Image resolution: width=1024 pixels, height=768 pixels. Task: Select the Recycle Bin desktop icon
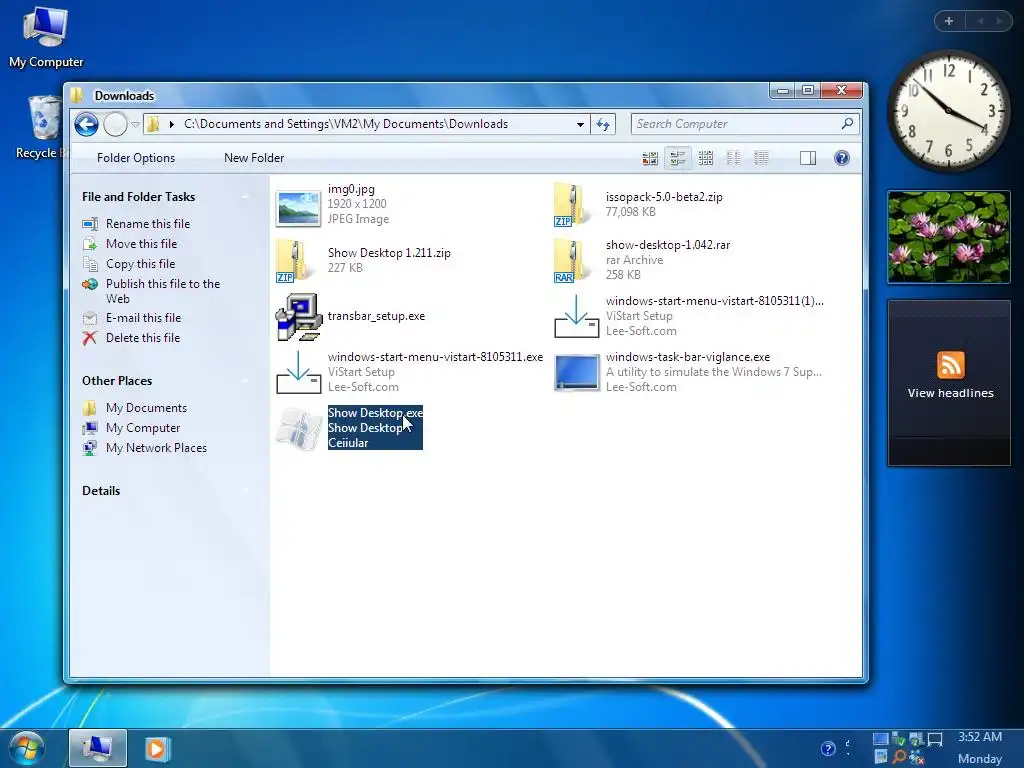point(43,127)
